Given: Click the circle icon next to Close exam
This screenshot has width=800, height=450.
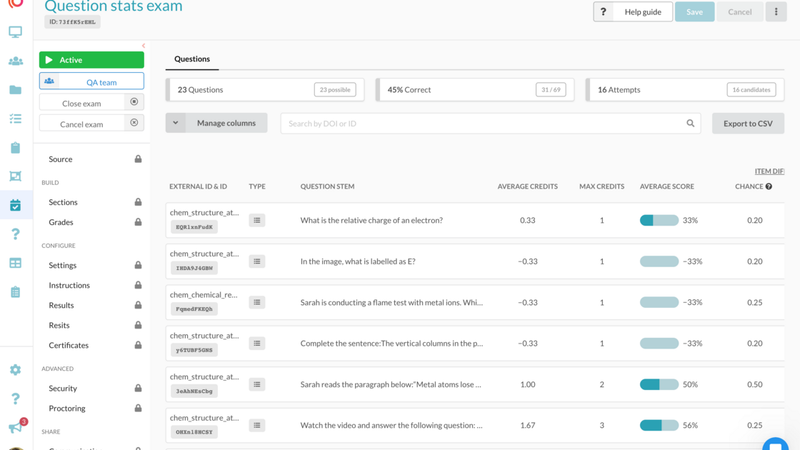Looking at the screenshot, I should tap(134, 102).
